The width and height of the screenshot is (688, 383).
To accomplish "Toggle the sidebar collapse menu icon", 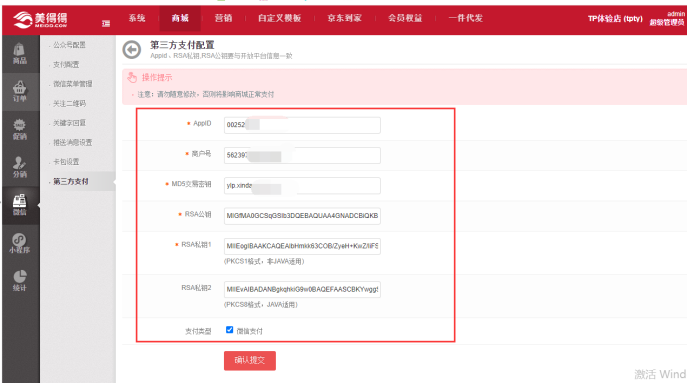I will click(106, 23).
